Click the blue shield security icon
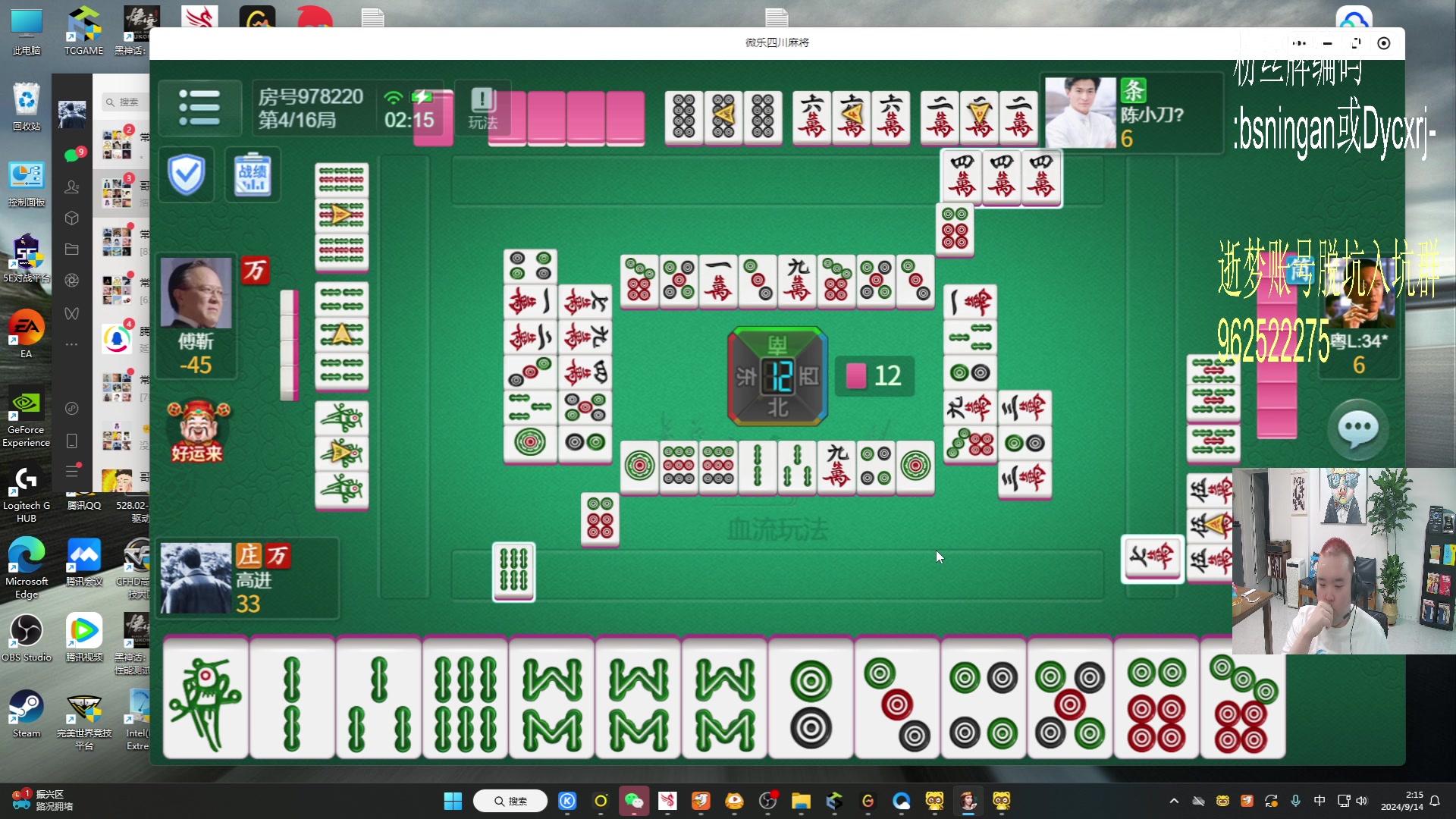Viewport: 1456px width, 819px height. [187, 174]
